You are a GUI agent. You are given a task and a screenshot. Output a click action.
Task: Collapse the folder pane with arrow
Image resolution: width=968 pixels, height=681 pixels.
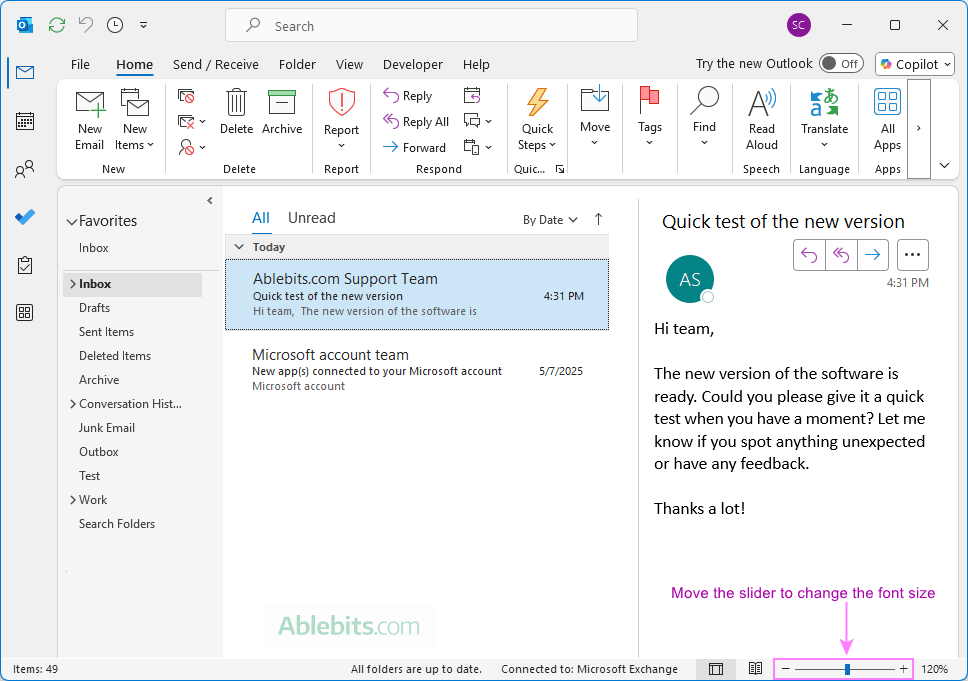(x=210, y=201)
